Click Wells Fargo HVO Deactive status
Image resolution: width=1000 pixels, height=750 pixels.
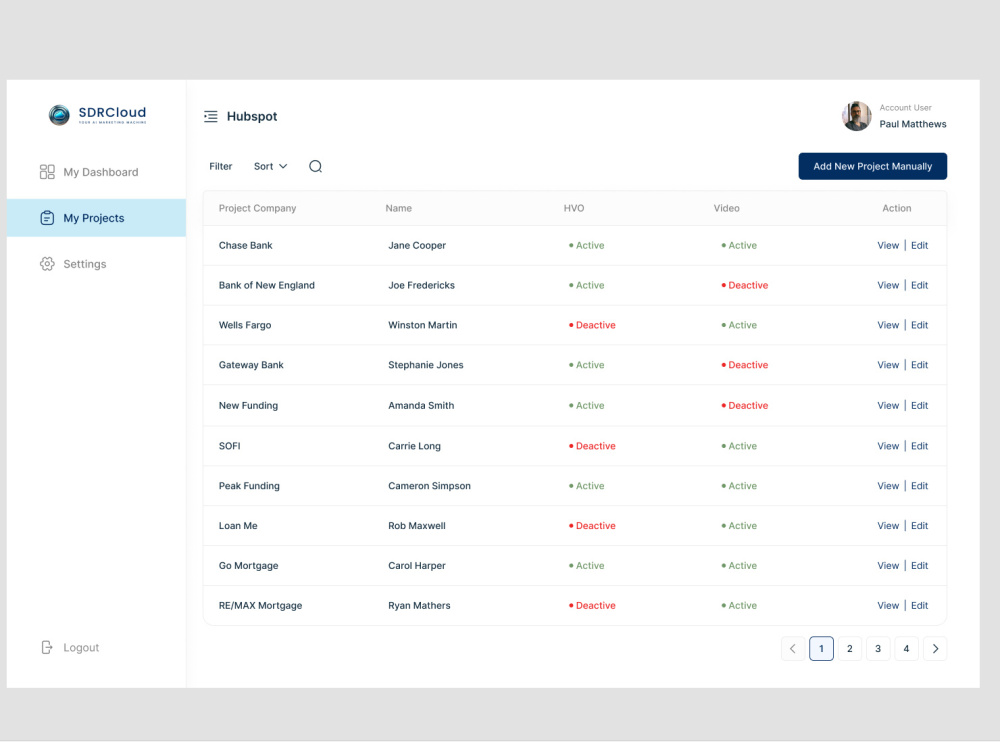pos(592,325)
